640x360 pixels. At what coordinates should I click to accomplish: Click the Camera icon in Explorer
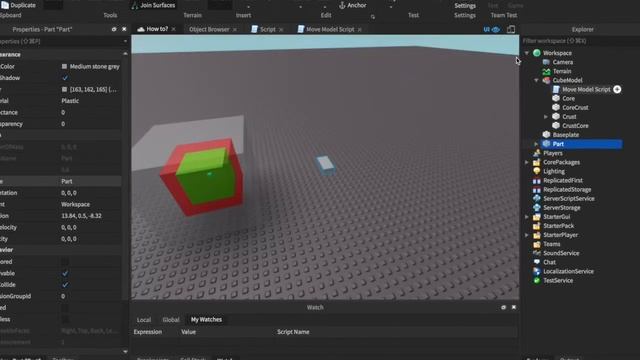point(546,62)
